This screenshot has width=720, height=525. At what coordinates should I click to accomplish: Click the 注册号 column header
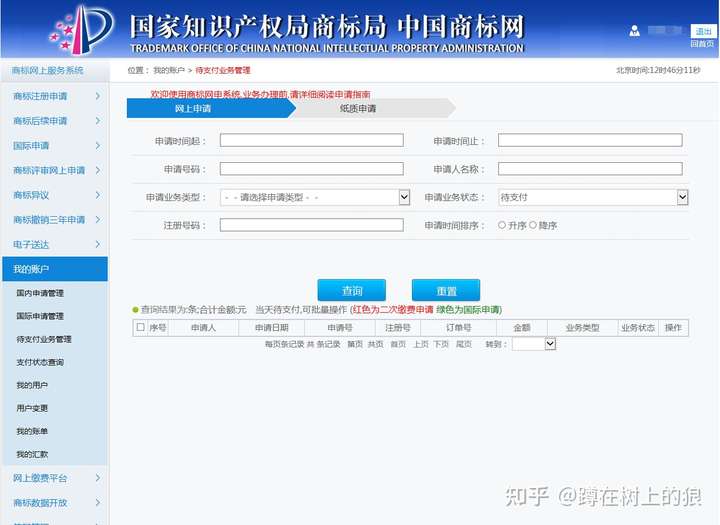tap(398, 328)
